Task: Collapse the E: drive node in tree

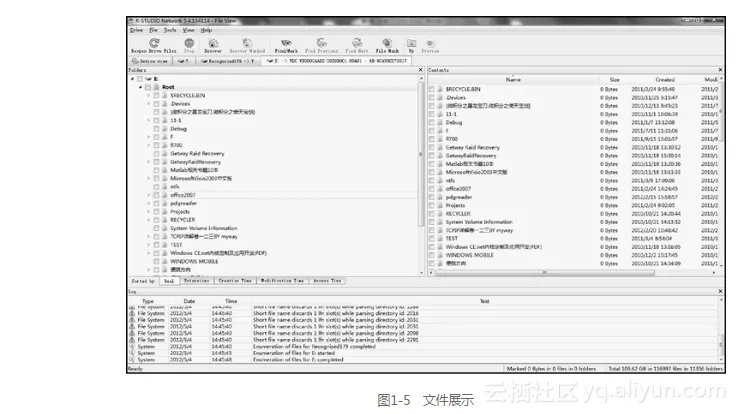Action: click(x=133, y=79)
